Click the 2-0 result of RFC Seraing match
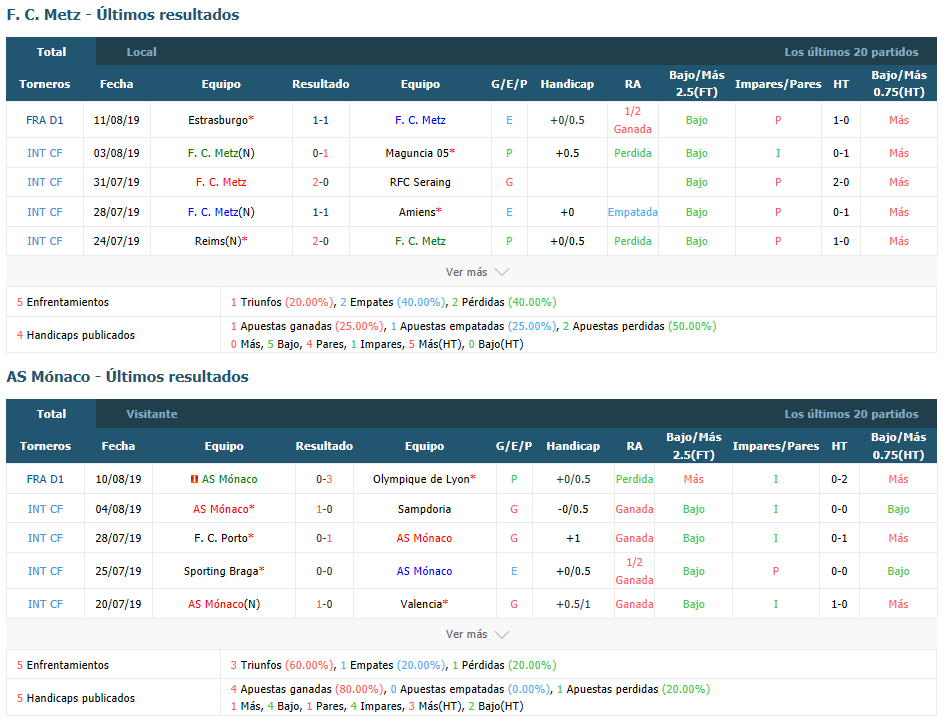The height and width of the screenshot is (723, 950). click(x=321, y=182)
